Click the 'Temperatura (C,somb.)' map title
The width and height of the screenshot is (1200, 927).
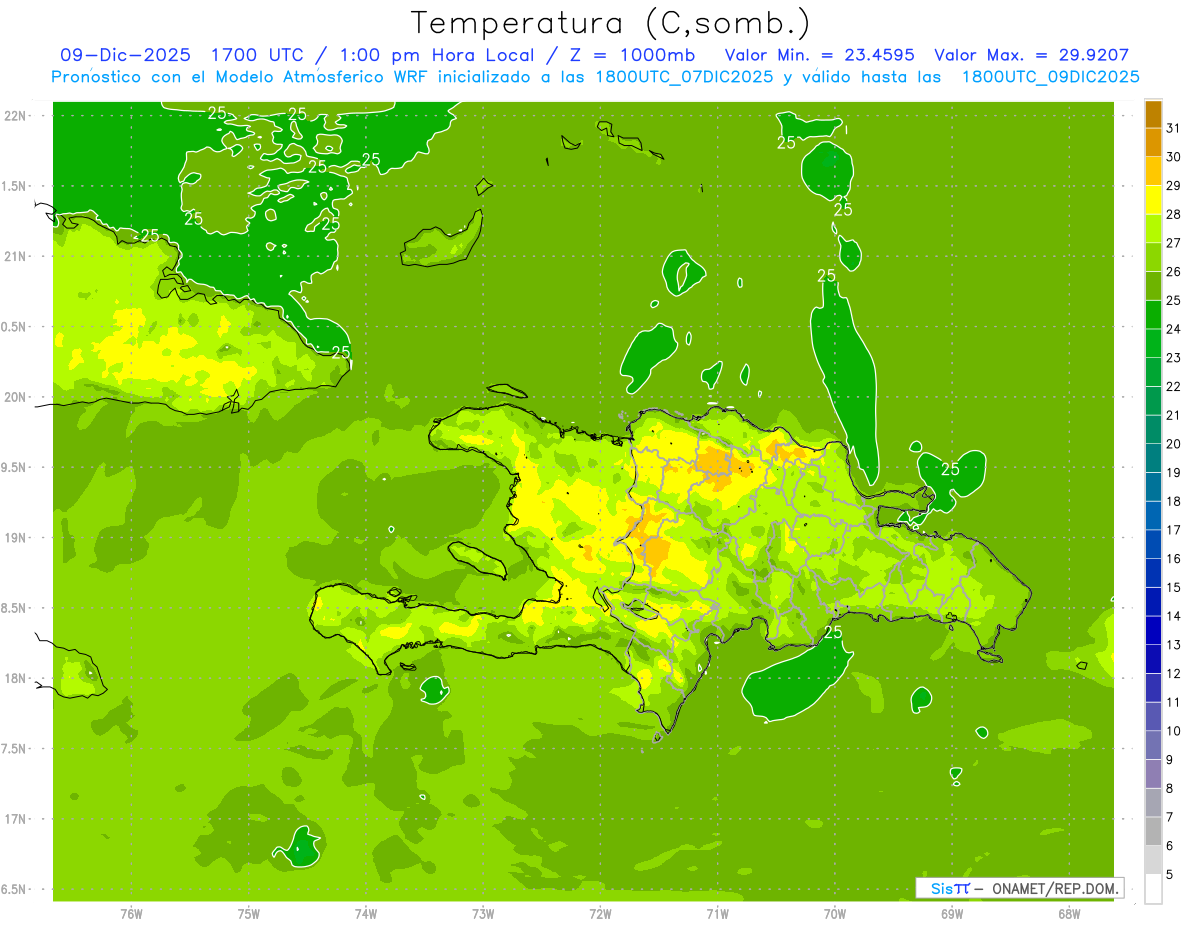click(x=610, y=23)
